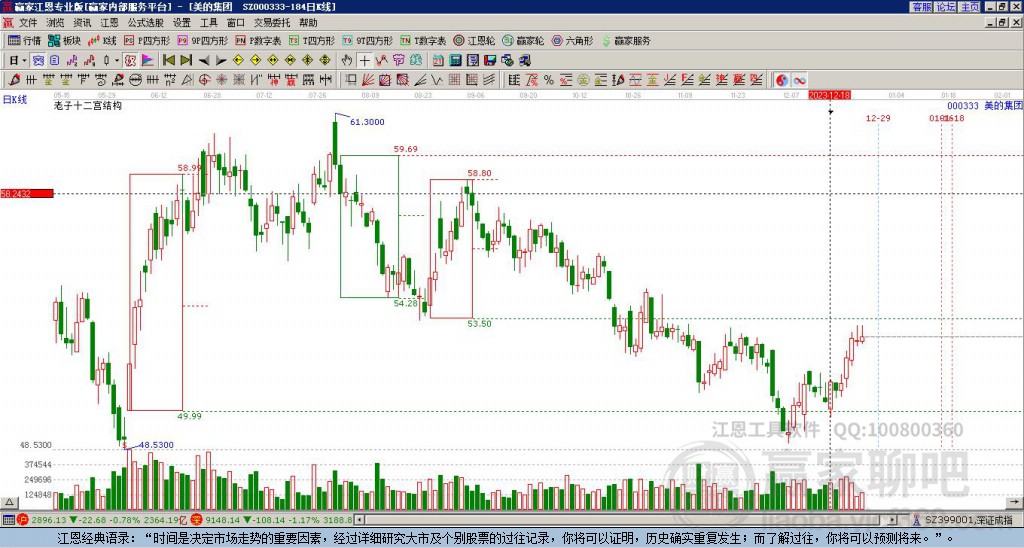
Task: Open the 江恩 menu
Action: pyautogui.click(x=110, y=23)
